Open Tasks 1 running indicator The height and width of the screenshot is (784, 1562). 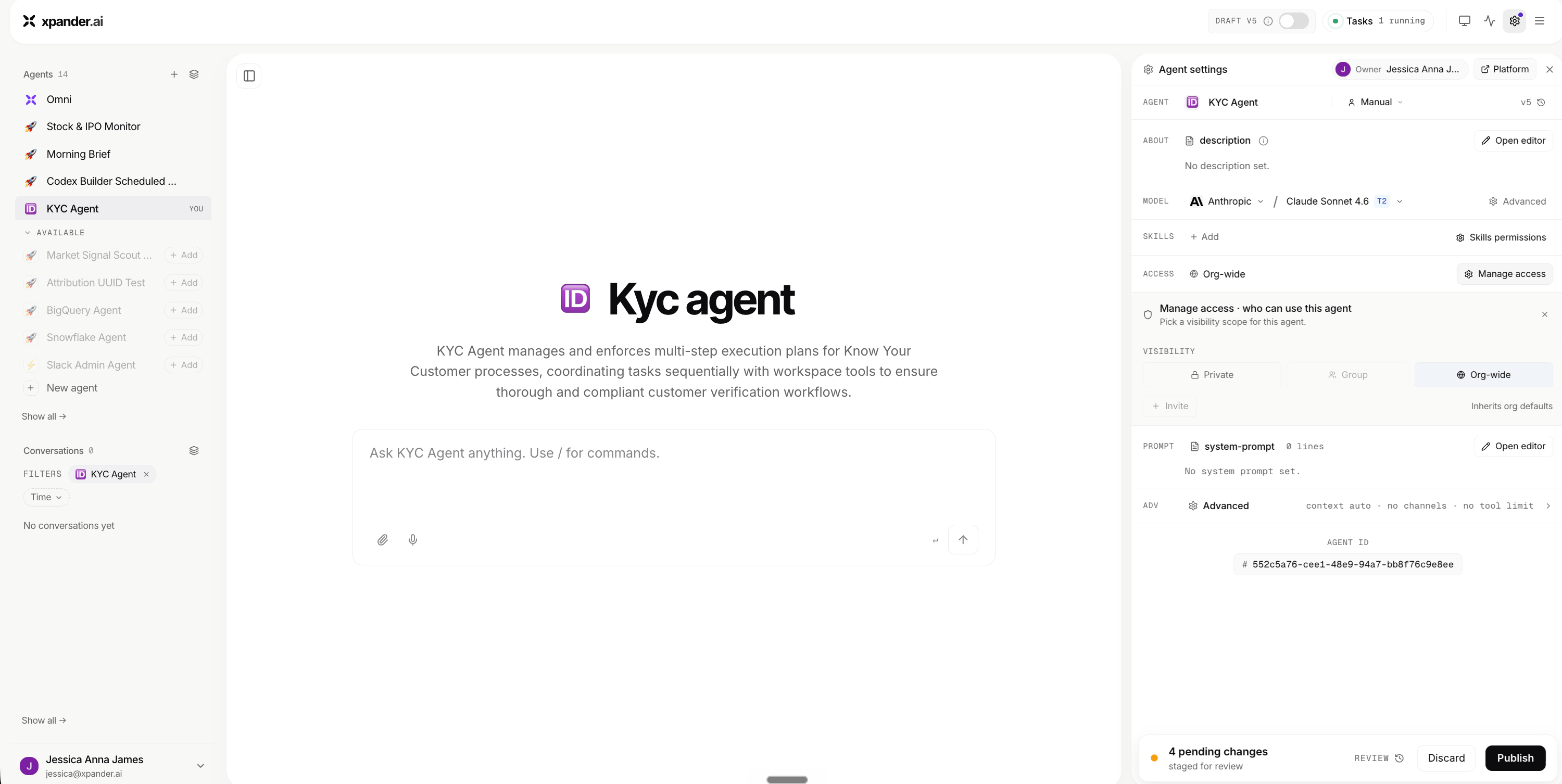point(1378,21)
